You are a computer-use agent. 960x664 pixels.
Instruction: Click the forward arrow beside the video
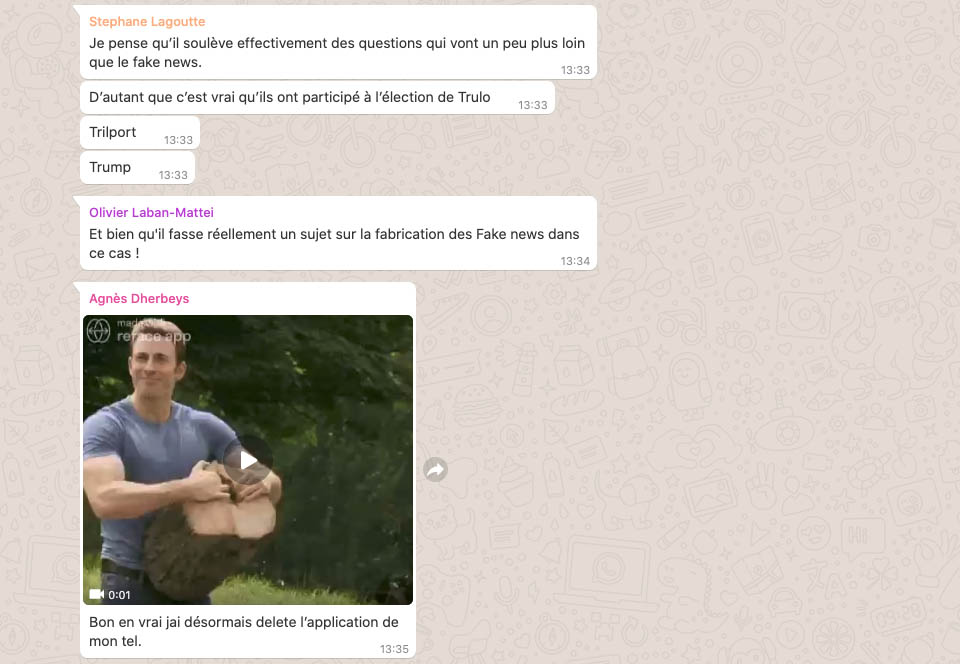(x=435, y=469)
